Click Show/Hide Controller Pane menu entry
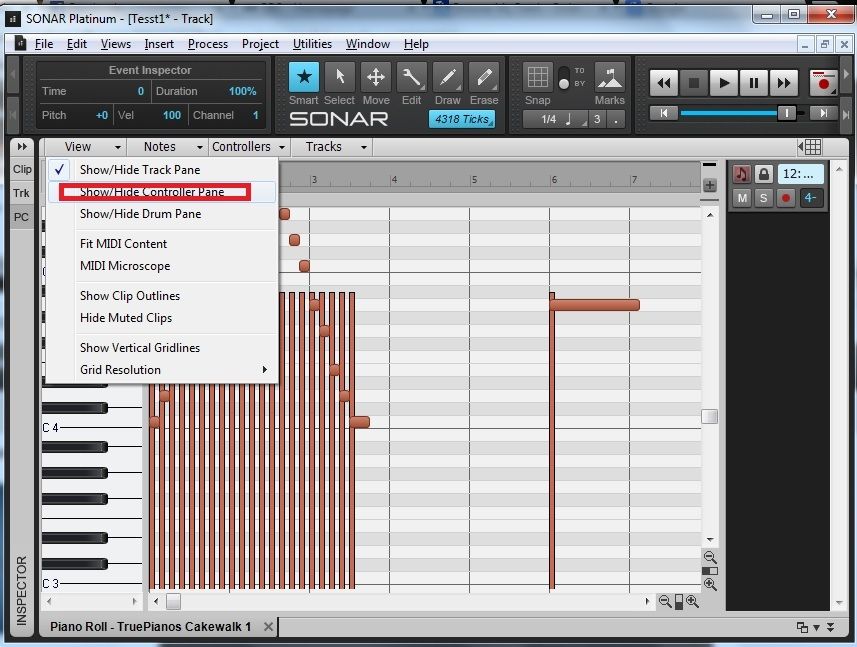 point(152,192)
